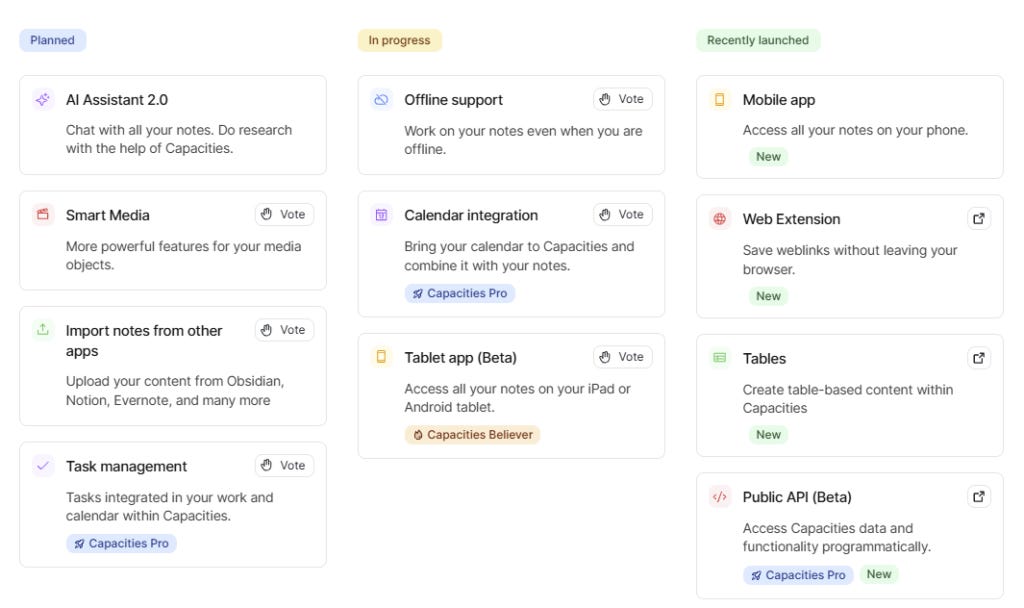Viewport: 1024px width, 608px height.
Task: Click the New badge on Public API card
Action: [879, 574]
